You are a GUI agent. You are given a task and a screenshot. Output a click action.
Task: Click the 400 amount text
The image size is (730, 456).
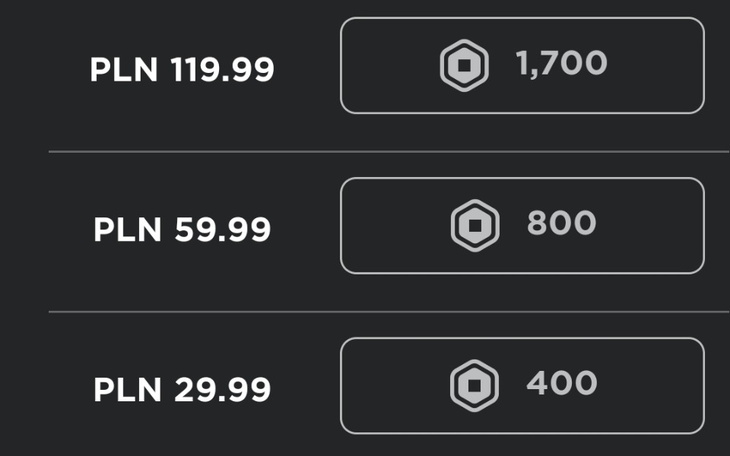pyautogui.click(x=561, y=384)
